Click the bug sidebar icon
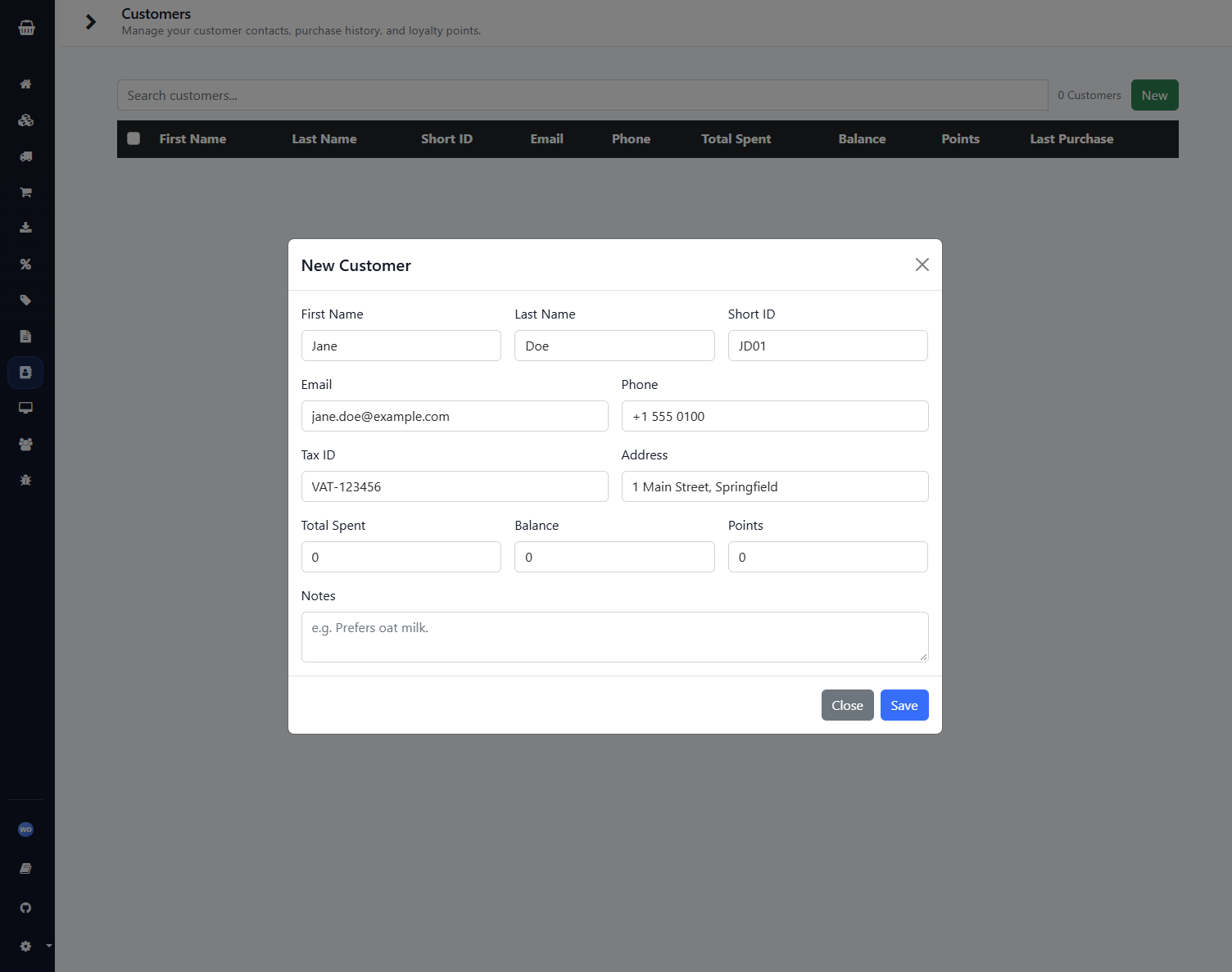Viewport: 1232px width, 972px height. (25, 481)
